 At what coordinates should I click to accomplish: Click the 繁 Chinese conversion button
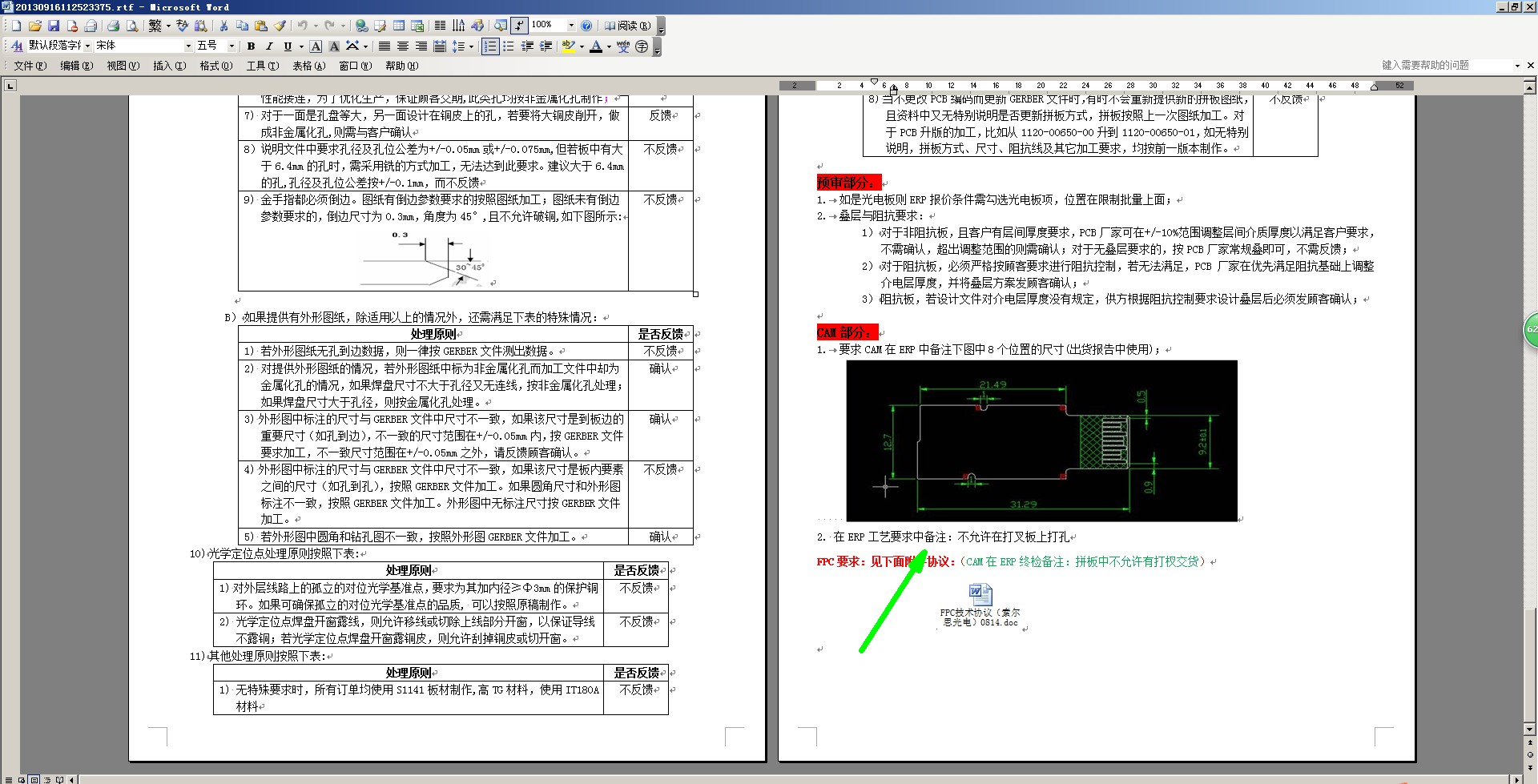(x=155, y=26)
